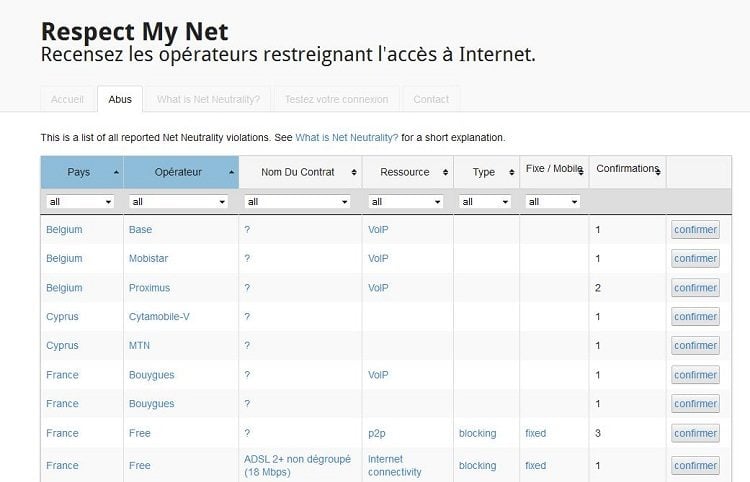Go to the Contact tab
Screen dimensions: 750x482
pos(431,99)
